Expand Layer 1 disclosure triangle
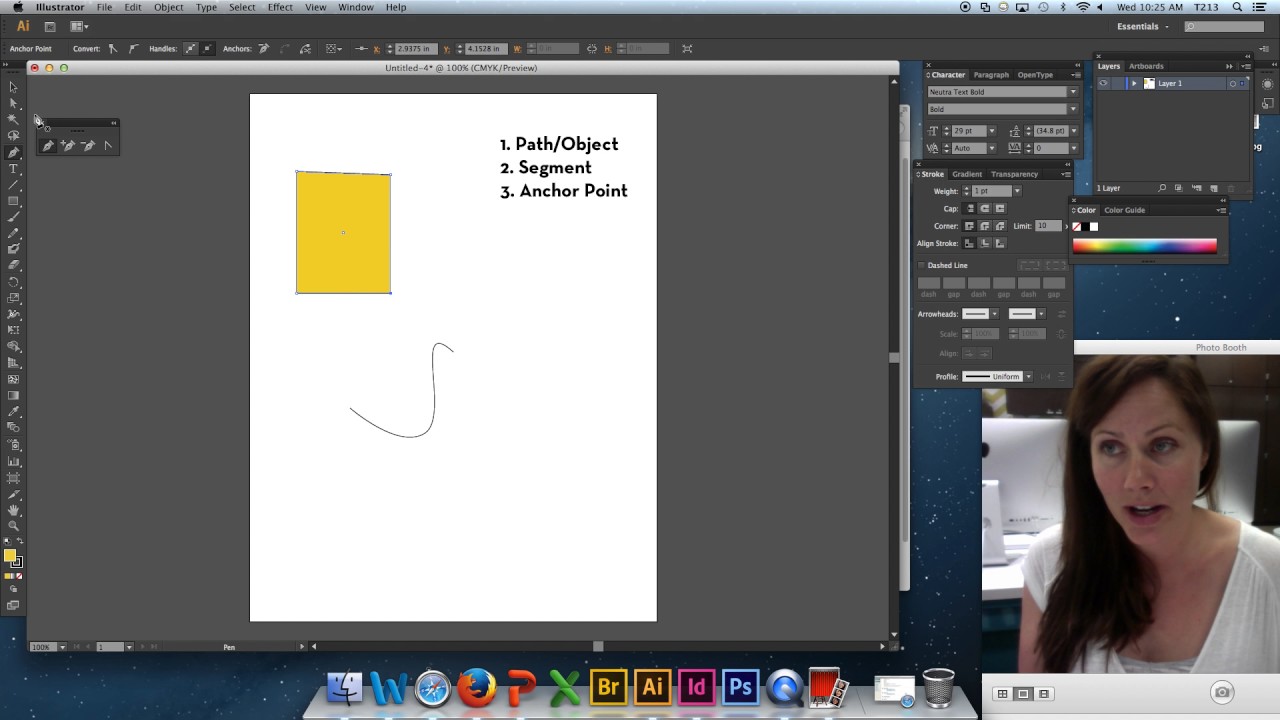This screenshot has width=1280, height=720. [x=1133, y=84]
